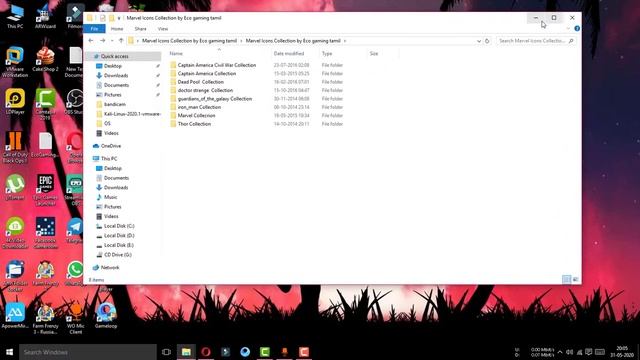This screenshot has height=360, width=640.
Task: Open the recent locations dropdown arrow
Action: tap(112, 41)
